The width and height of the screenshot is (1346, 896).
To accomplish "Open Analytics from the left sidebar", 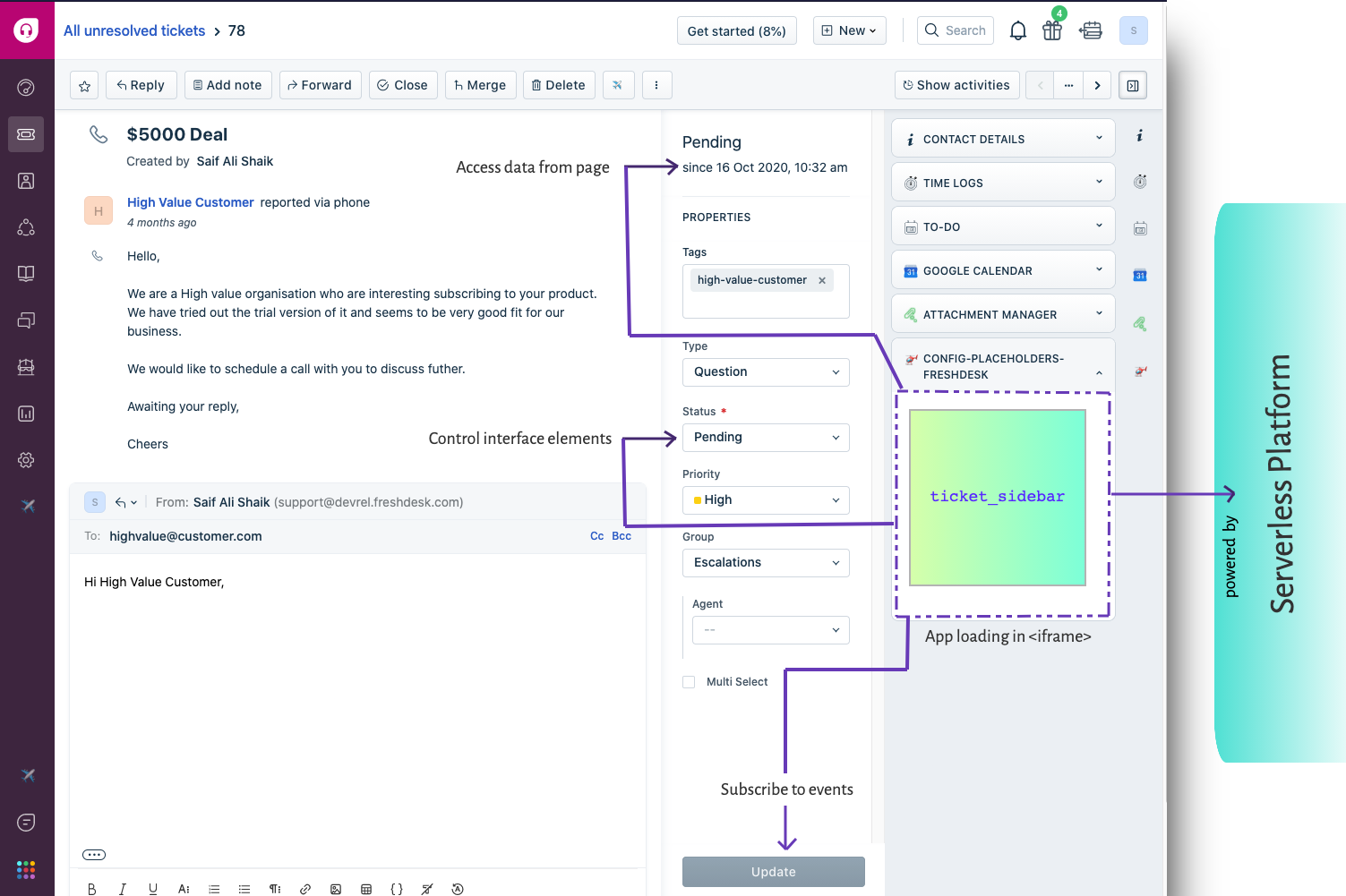I will (x=26, y=413).
